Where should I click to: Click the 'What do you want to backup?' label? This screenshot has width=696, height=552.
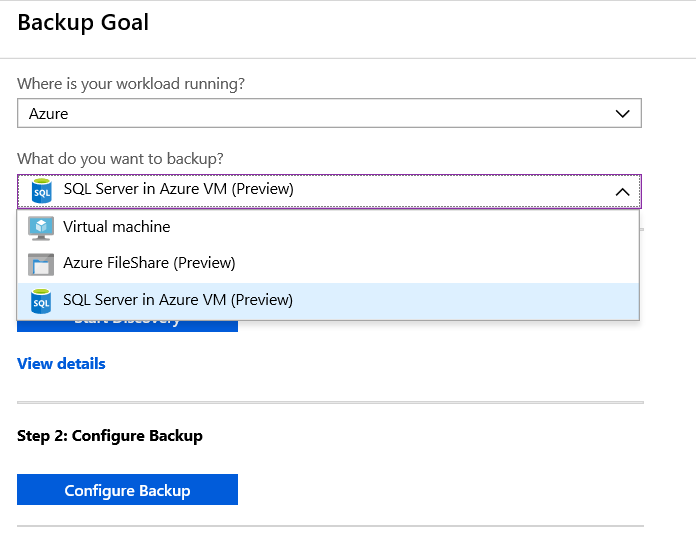click(x=120, y=159)
